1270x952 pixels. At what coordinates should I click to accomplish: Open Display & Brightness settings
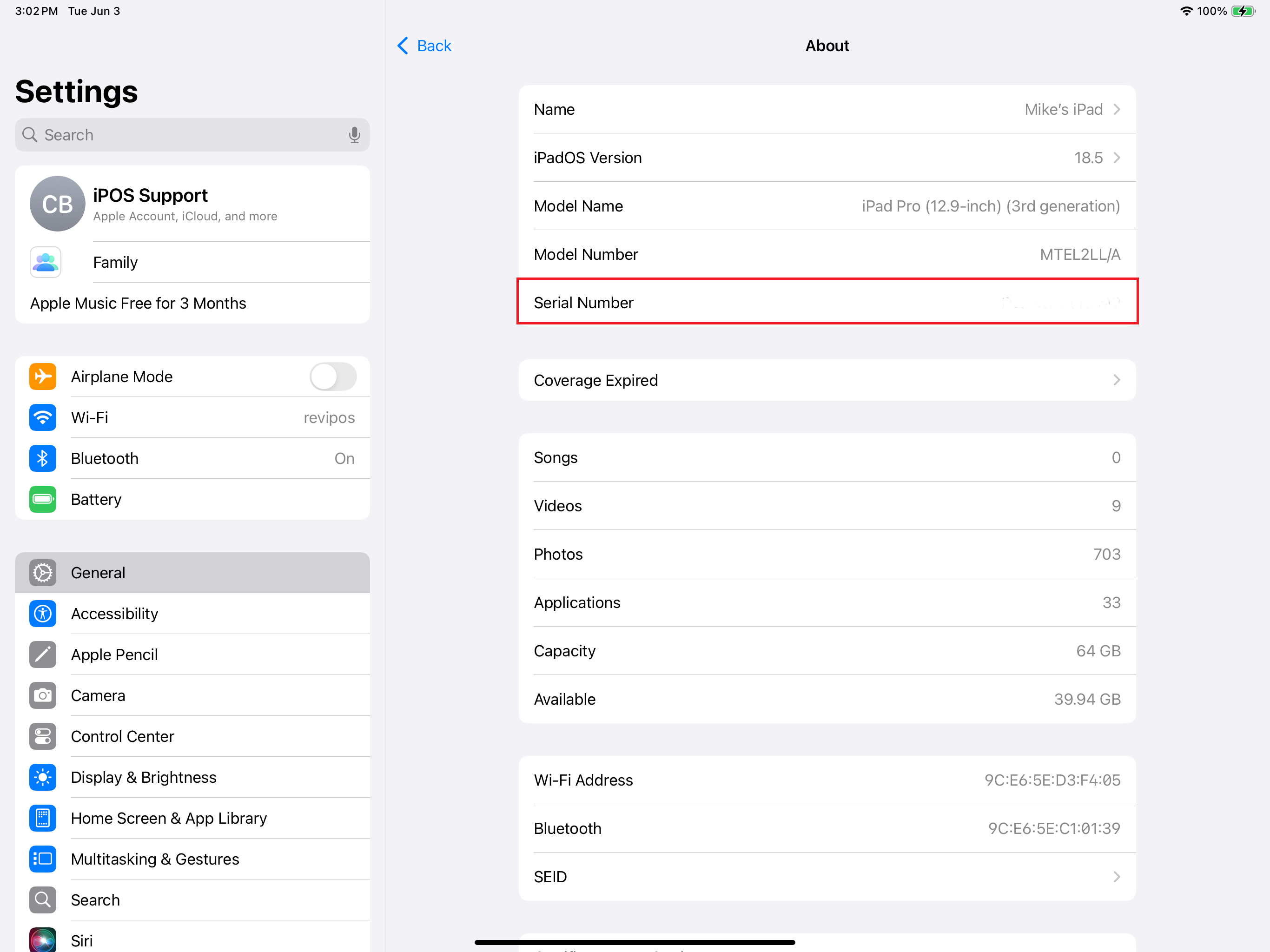click(x=192, y=777)
